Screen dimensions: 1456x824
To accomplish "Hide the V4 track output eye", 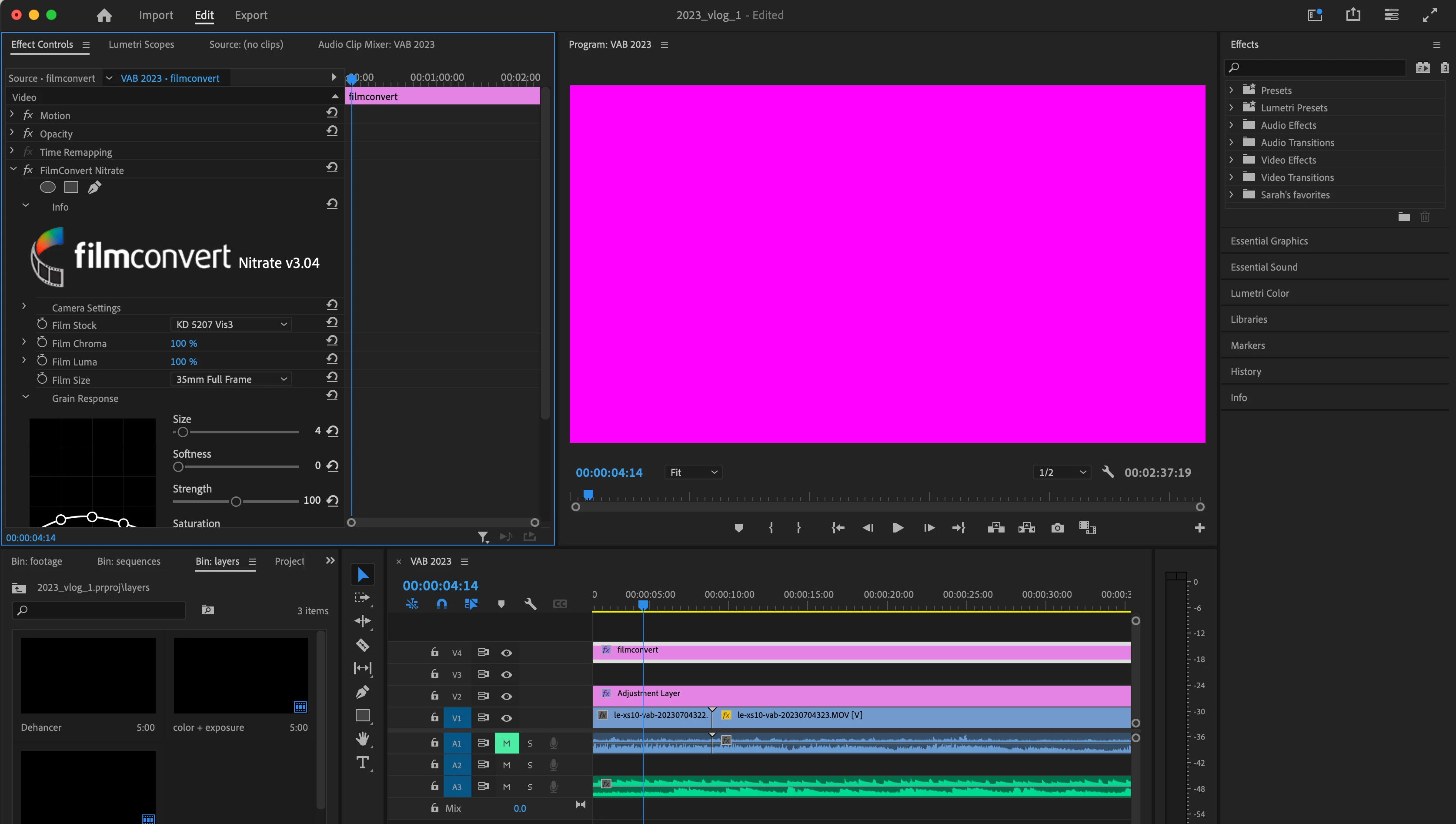I will [x=506, y=653].
